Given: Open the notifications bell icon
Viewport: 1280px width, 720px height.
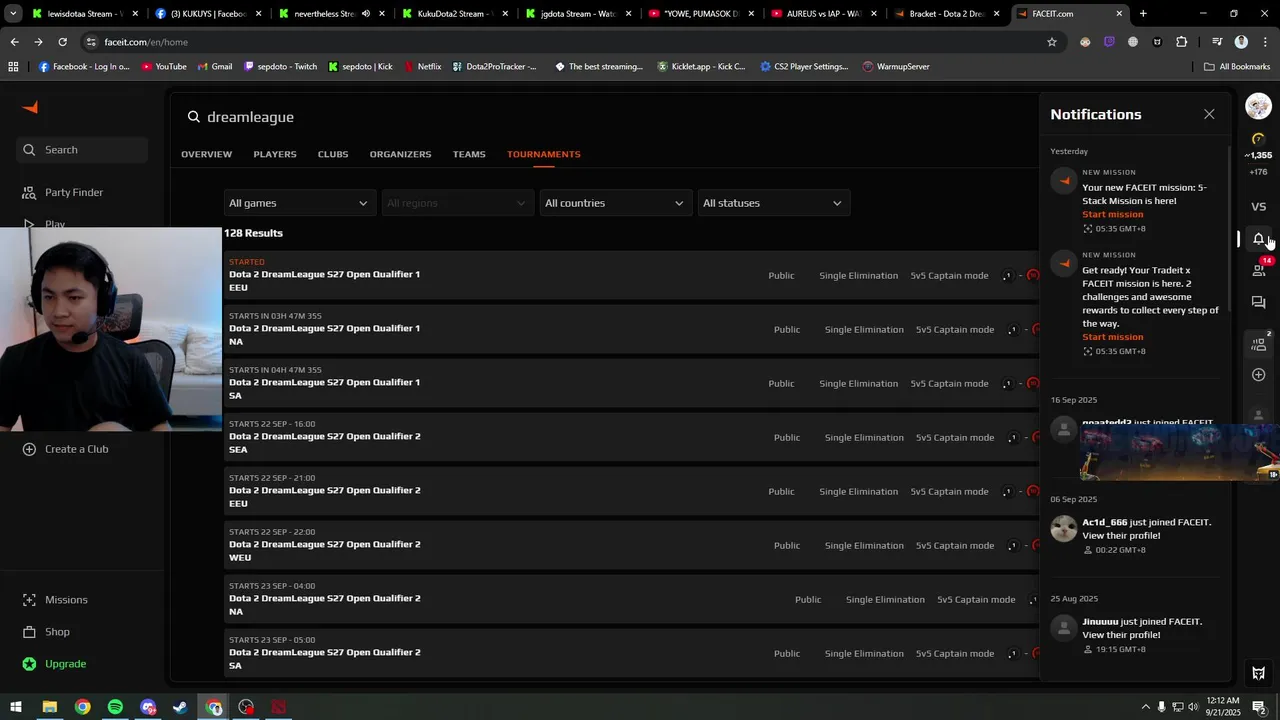Looking at the screenshot, I should [1259, 239].
